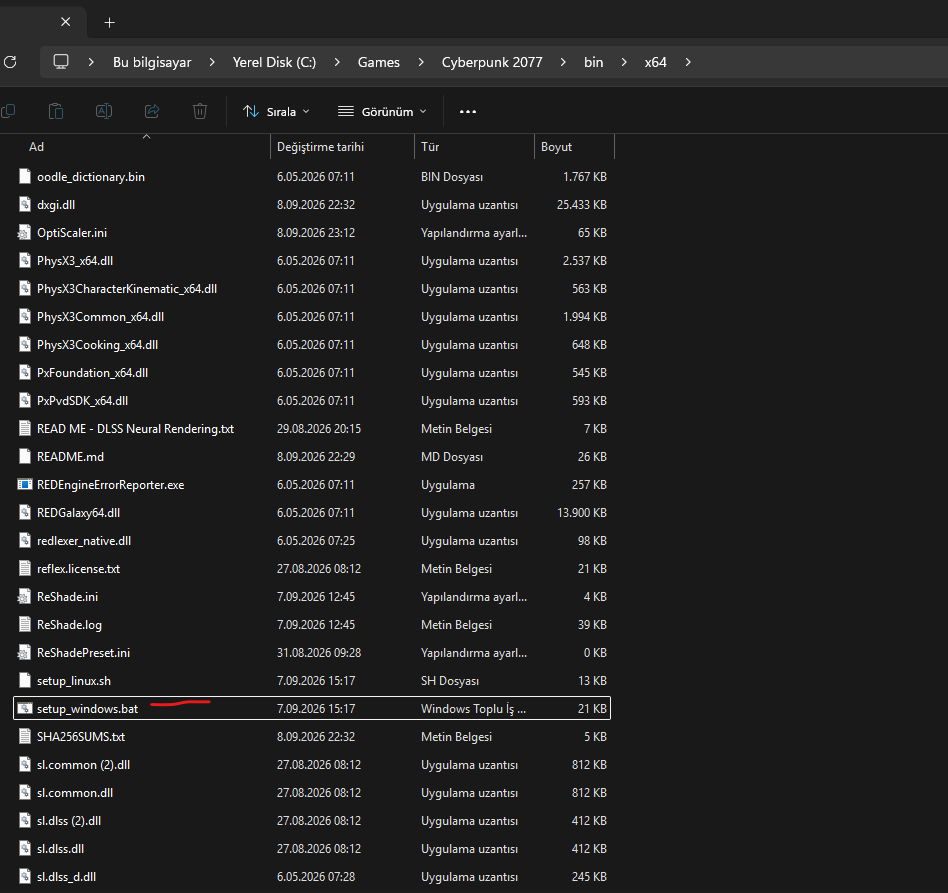Open the Sırala sort dropdown
This screenshot has width=948, height=893.
(276, 112)
